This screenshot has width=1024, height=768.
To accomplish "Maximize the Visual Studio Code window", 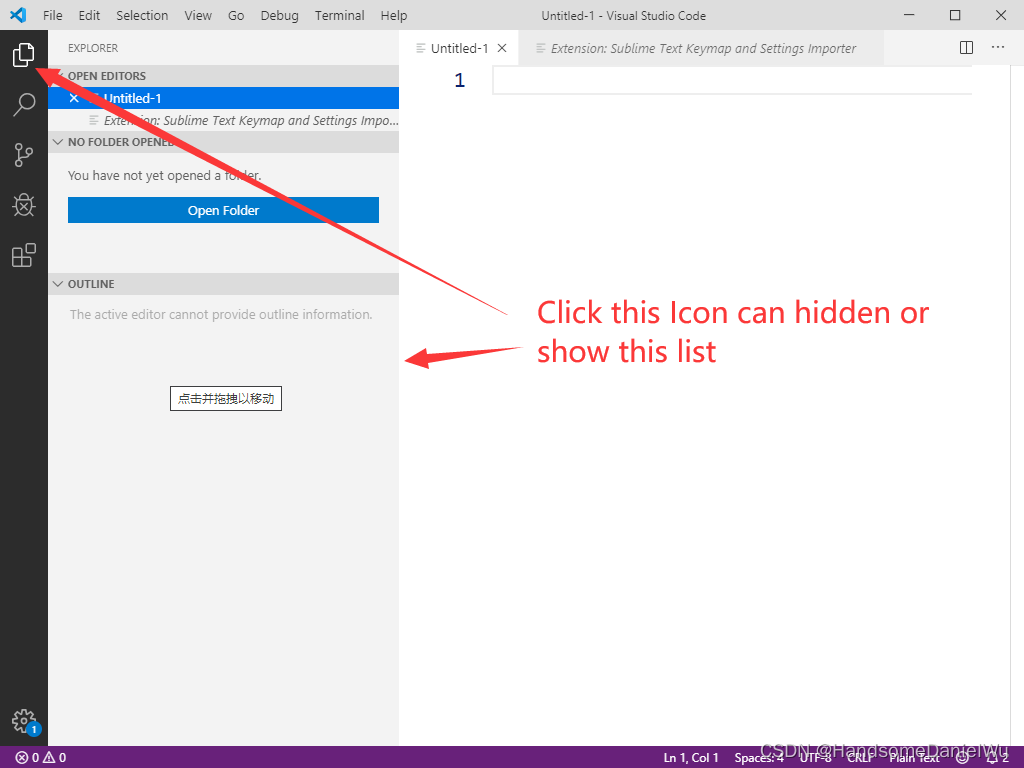I will (x=955, y=15).
